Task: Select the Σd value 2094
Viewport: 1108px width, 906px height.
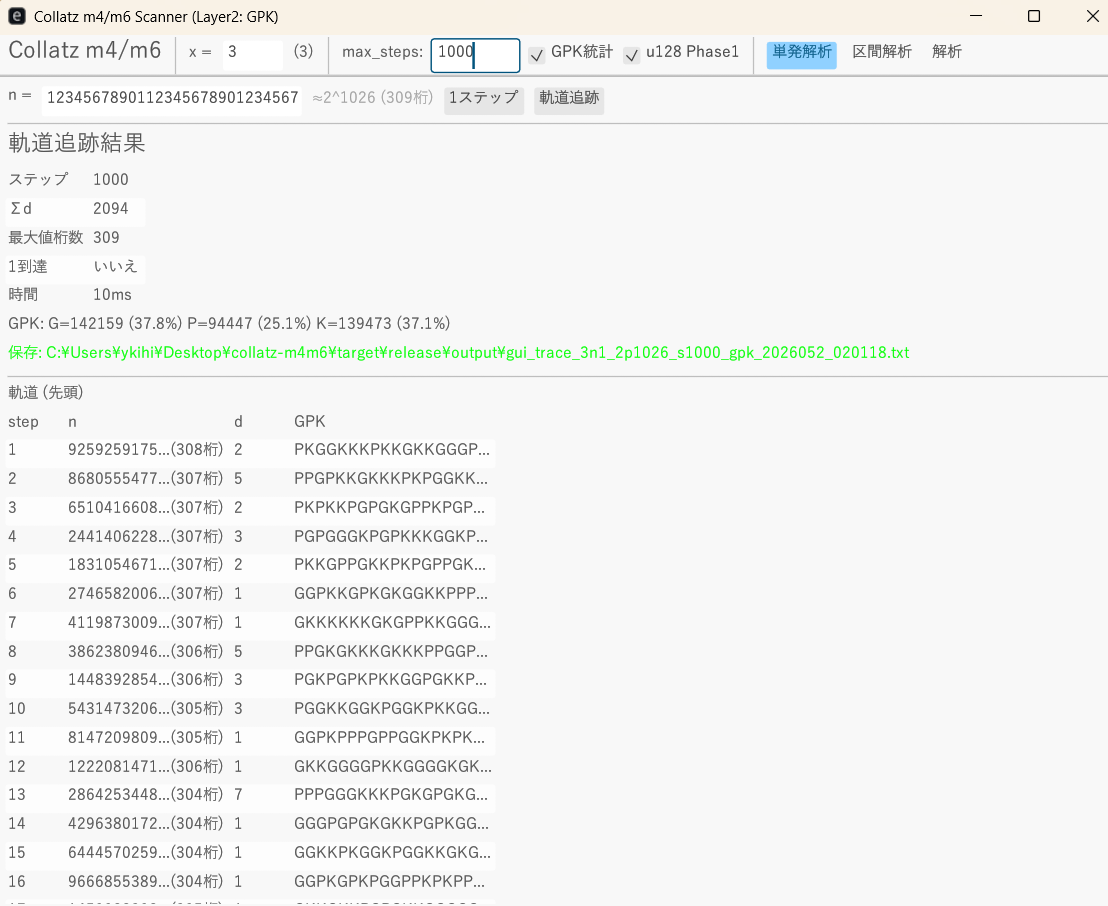Action: pos(111,209)
